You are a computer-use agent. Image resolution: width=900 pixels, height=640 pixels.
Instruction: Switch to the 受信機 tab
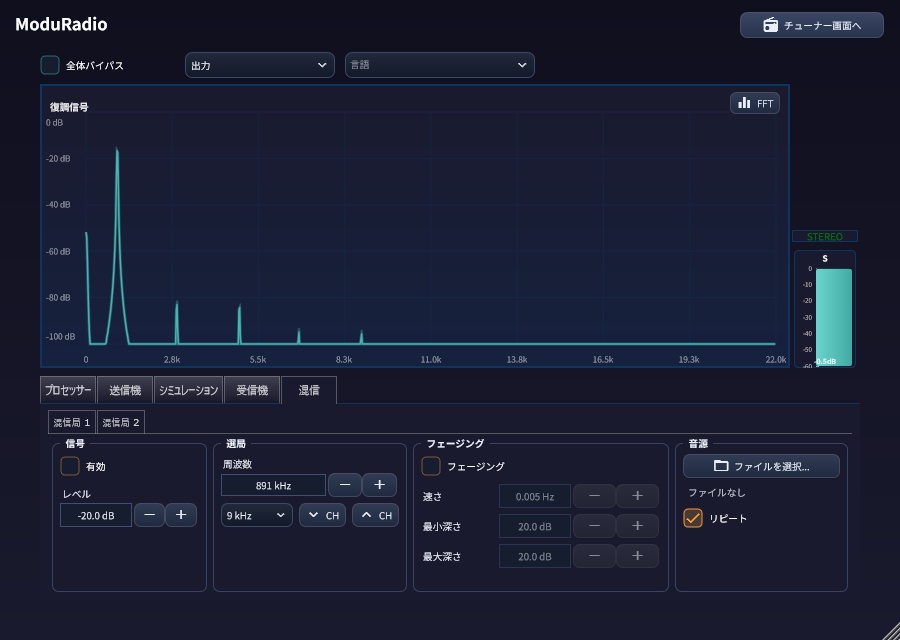pos(252,390)
